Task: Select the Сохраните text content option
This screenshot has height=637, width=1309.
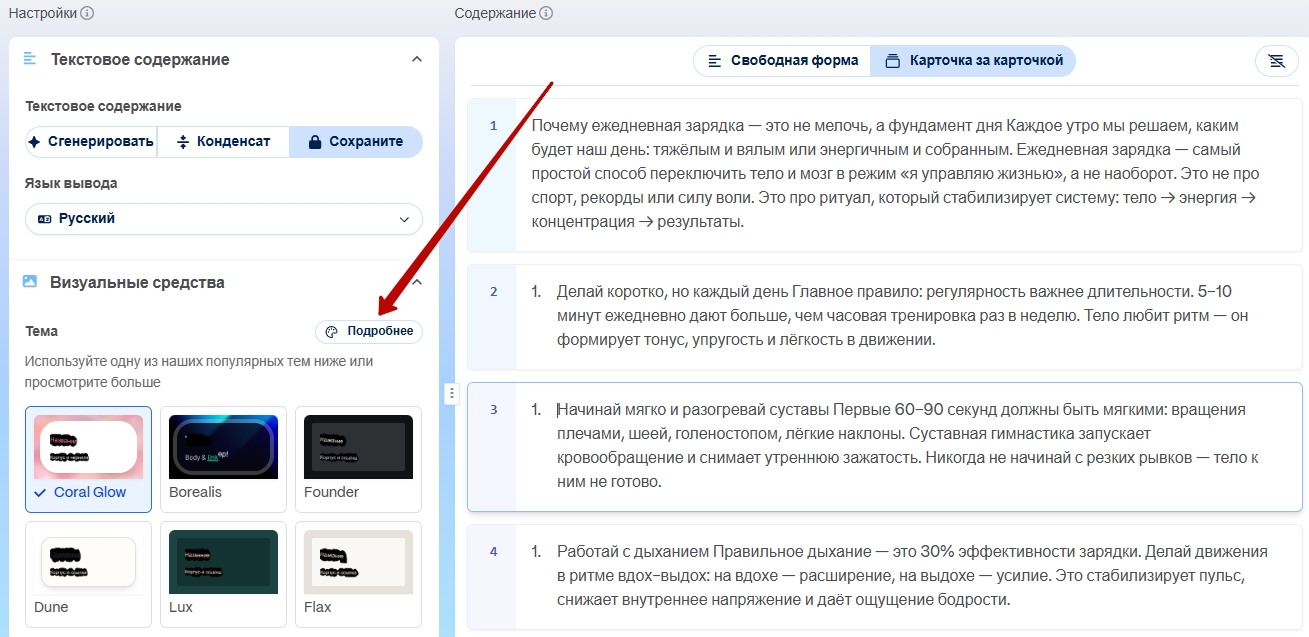Action: click(356, 142)
